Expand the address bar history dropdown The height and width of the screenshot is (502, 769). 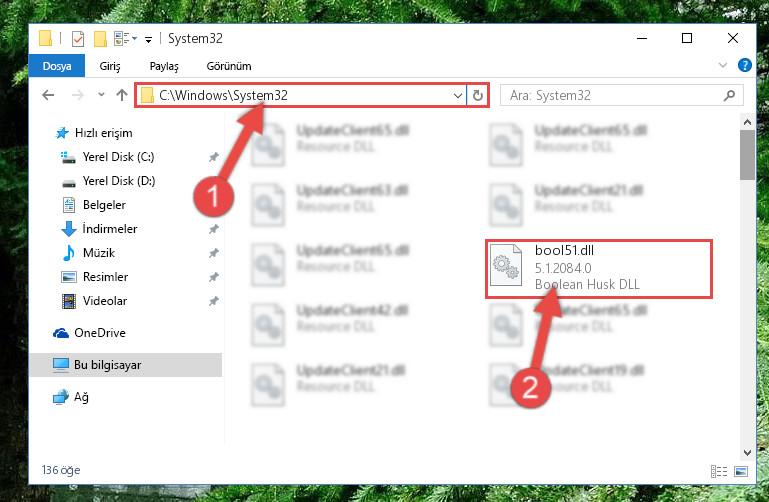pyautogui.click(x=458, y=95)
